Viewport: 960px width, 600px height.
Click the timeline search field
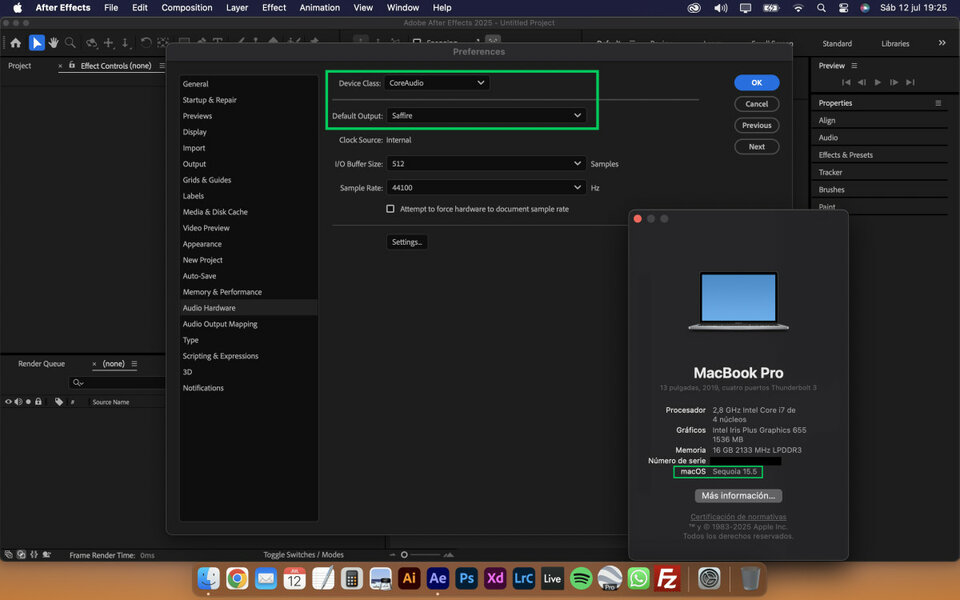click(120, 383)
